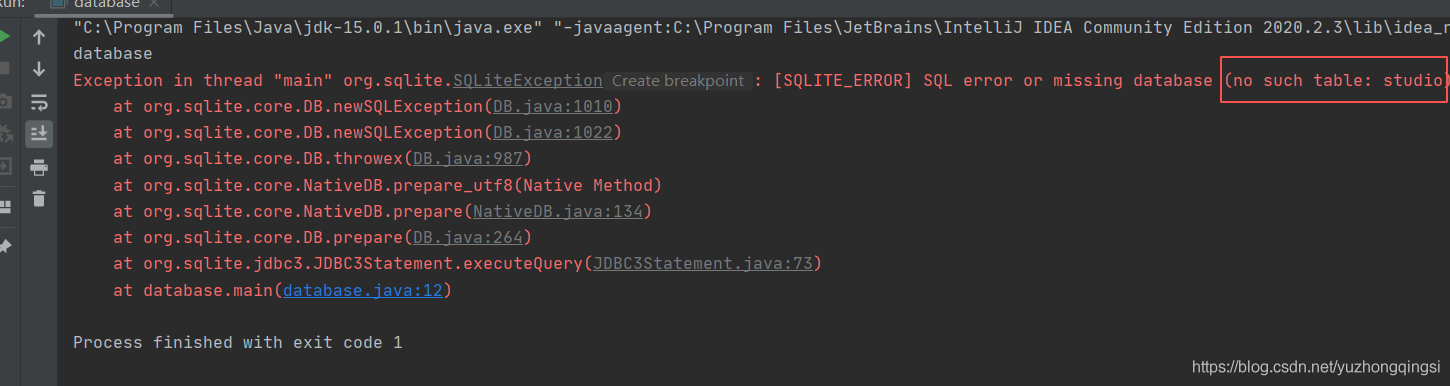1450x386 pixels.
Task: Click the layout restore icon in left strip
Action: tap(4, 206)
